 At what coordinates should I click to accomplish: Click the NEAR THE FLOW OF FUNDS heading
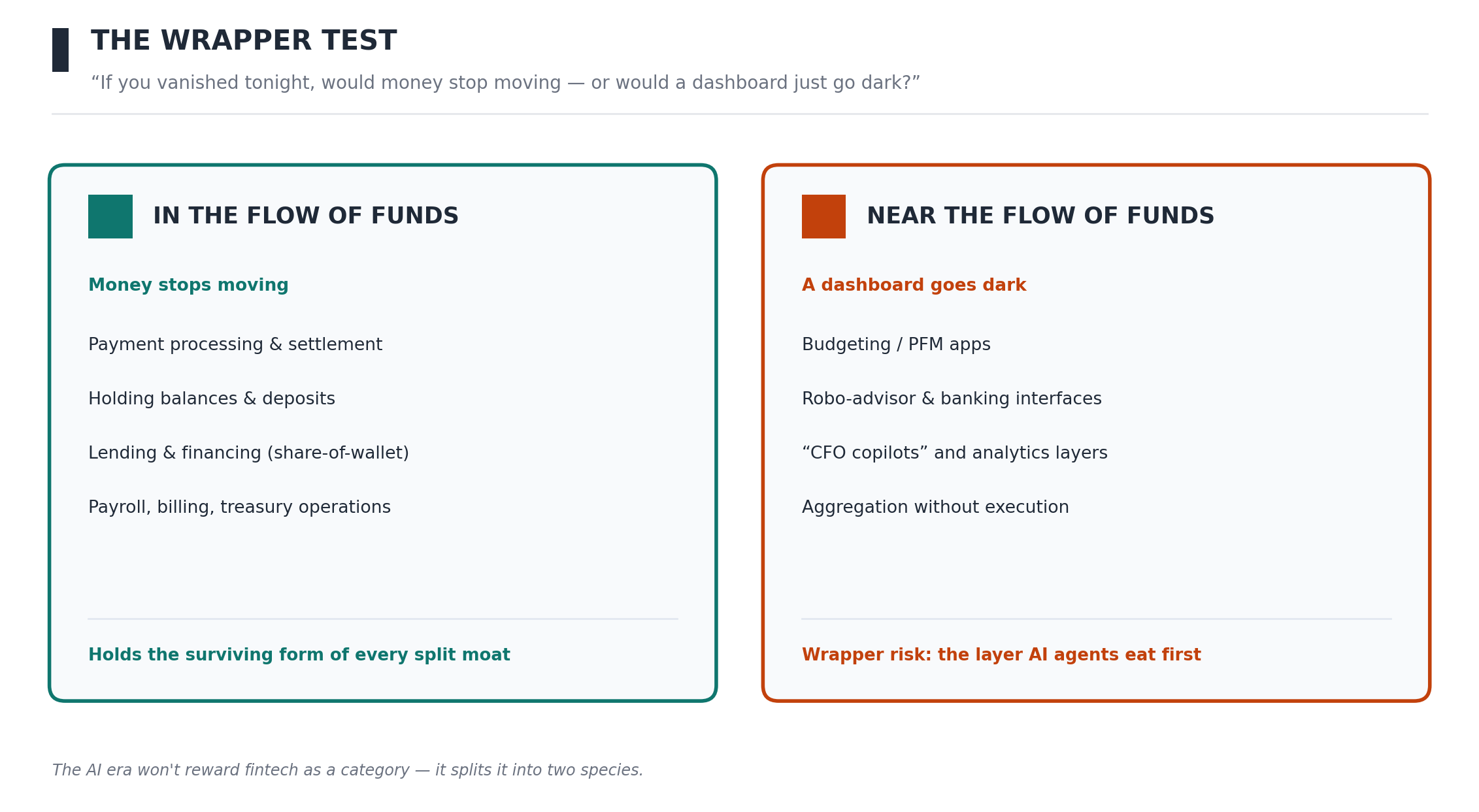coord(1040,216)
